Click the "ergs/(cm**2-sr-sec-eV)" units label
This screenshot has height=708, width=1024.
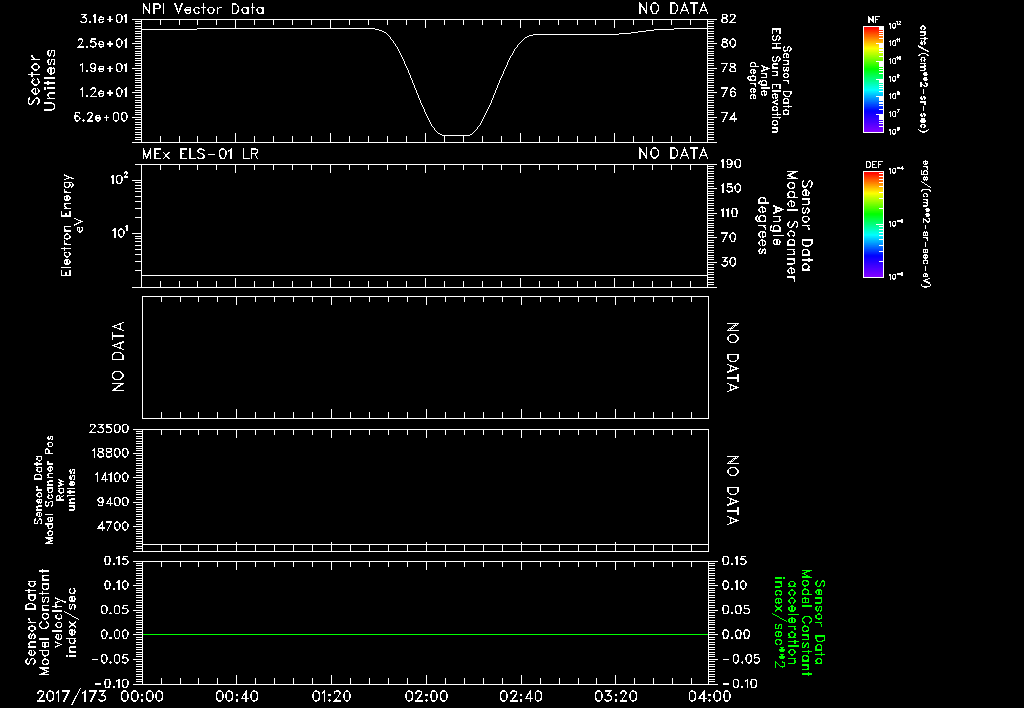pyautogui.click(x=924, y=224)
